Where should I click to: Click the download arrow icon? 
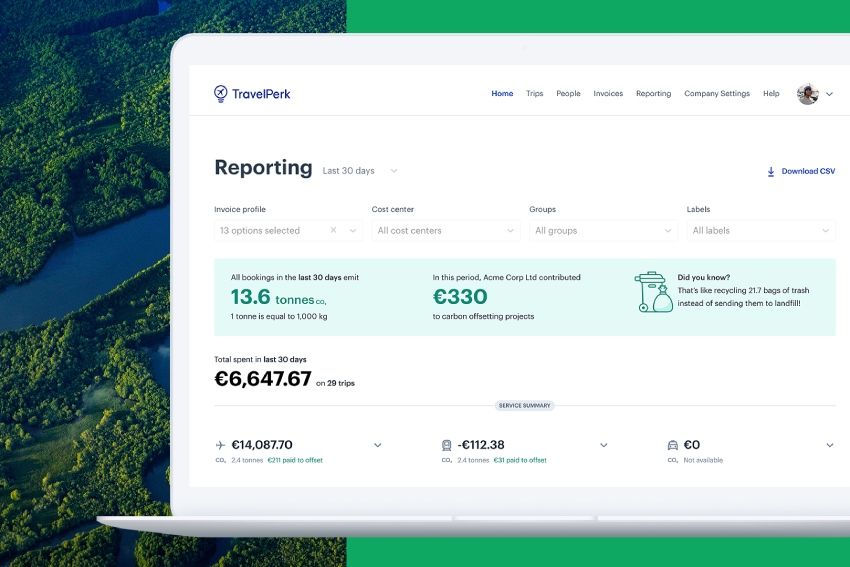(x=771, y=172)
